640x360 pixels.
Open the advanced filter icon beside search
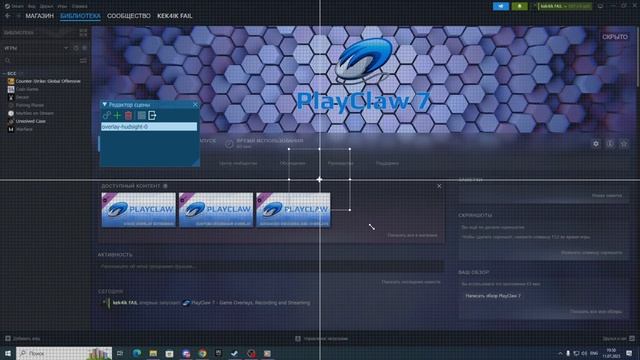pos(83,61)
